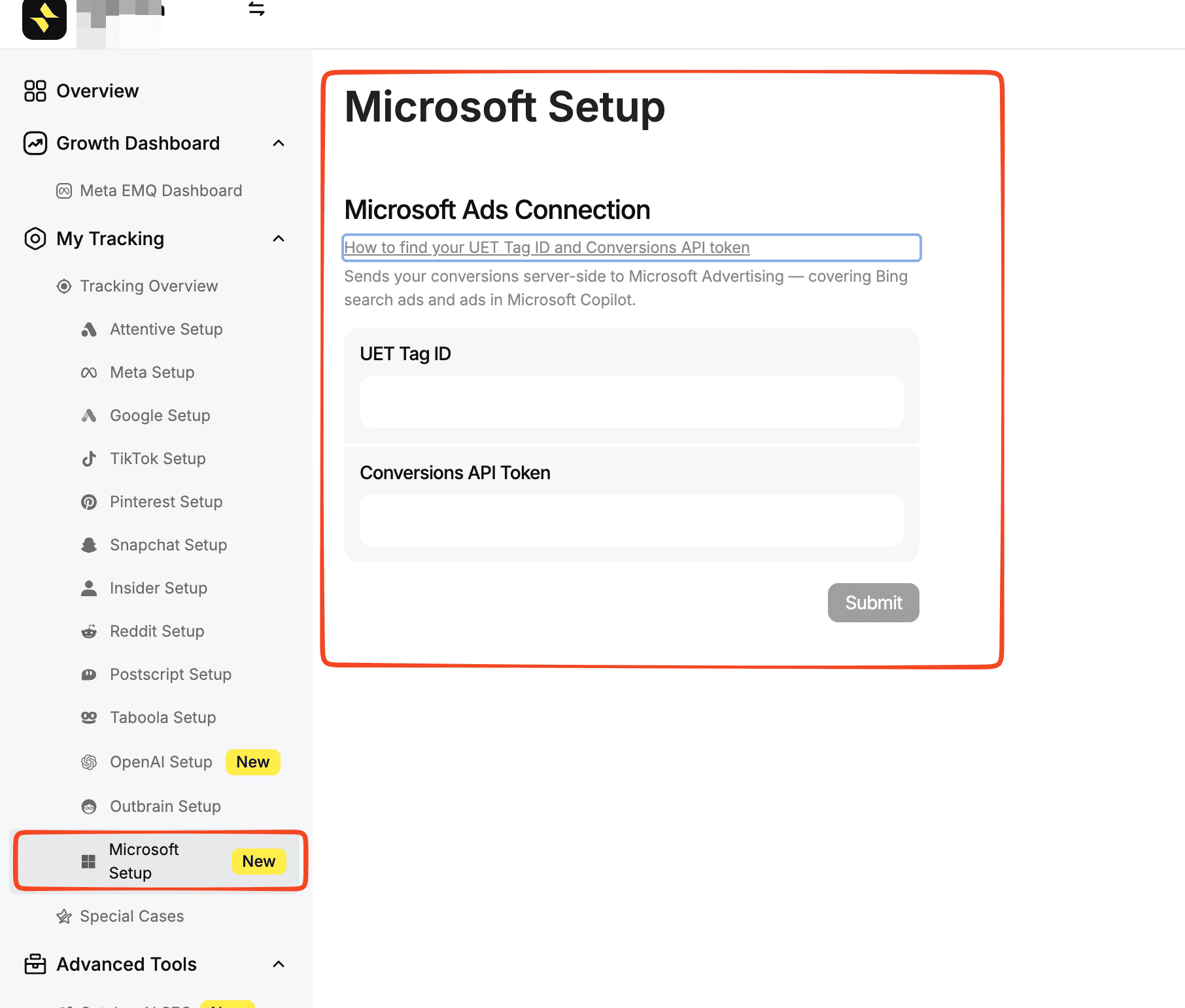Click the New badge beside OpenAI Setup
This screenshot has width=1185, height=1008.
(x=253, y=762)
